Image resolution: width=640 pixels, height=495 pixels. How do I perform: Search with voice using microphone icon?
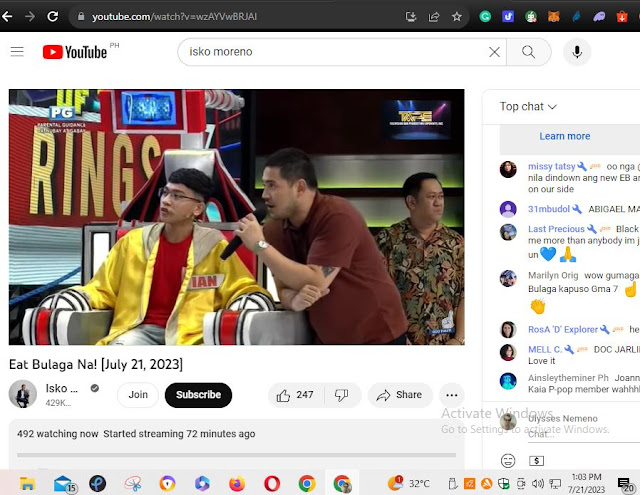pos(577,52)
